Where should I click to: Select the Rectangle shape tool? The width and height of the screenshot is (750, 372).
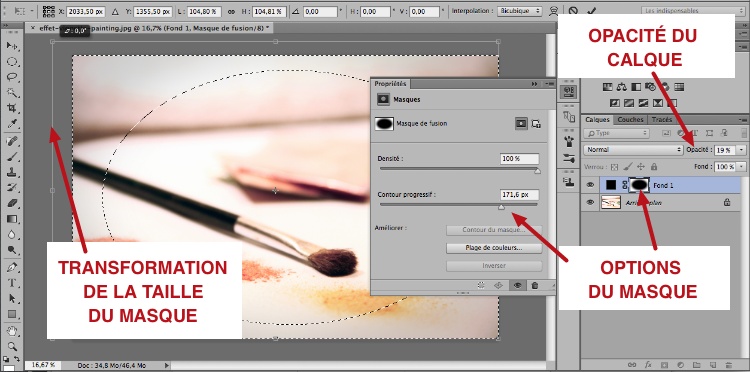[x=12, y=314]
